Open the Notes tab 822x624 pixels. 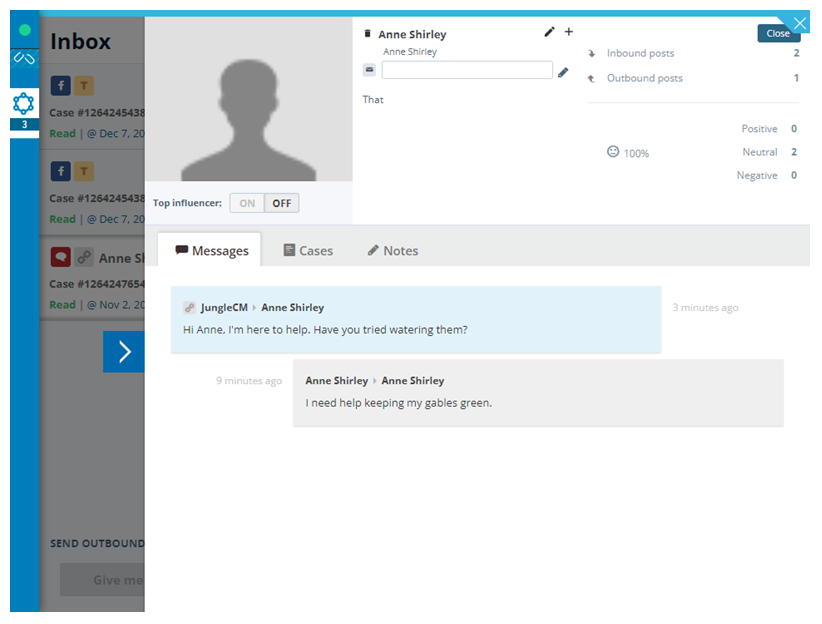(393, 251)
